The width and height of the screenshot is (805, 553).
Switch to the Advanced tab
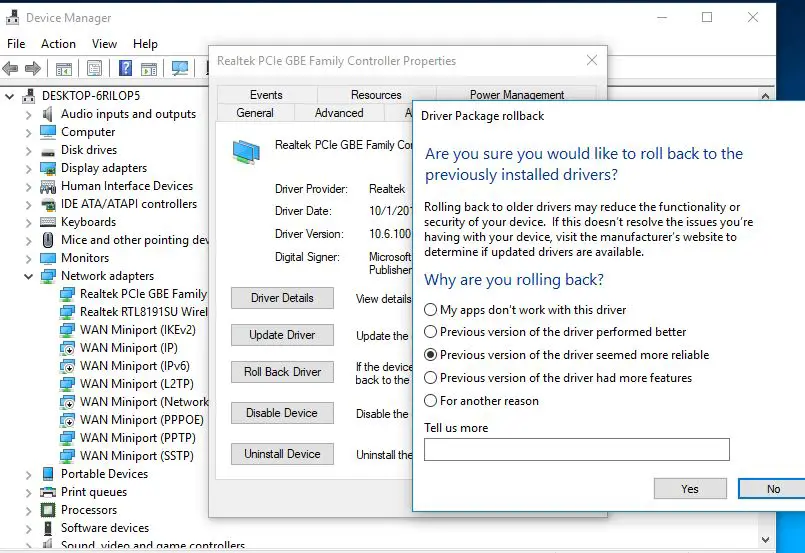tap(339, 112)
